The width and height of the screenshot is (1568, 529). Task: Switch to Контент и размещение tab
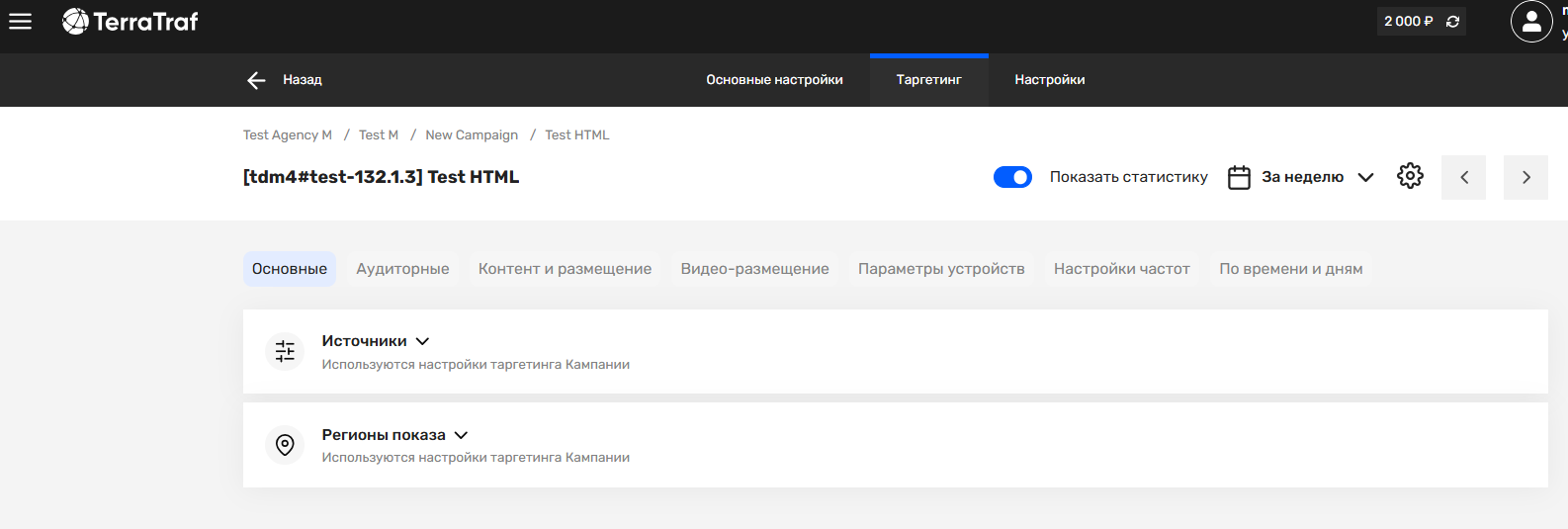[565, 269]
